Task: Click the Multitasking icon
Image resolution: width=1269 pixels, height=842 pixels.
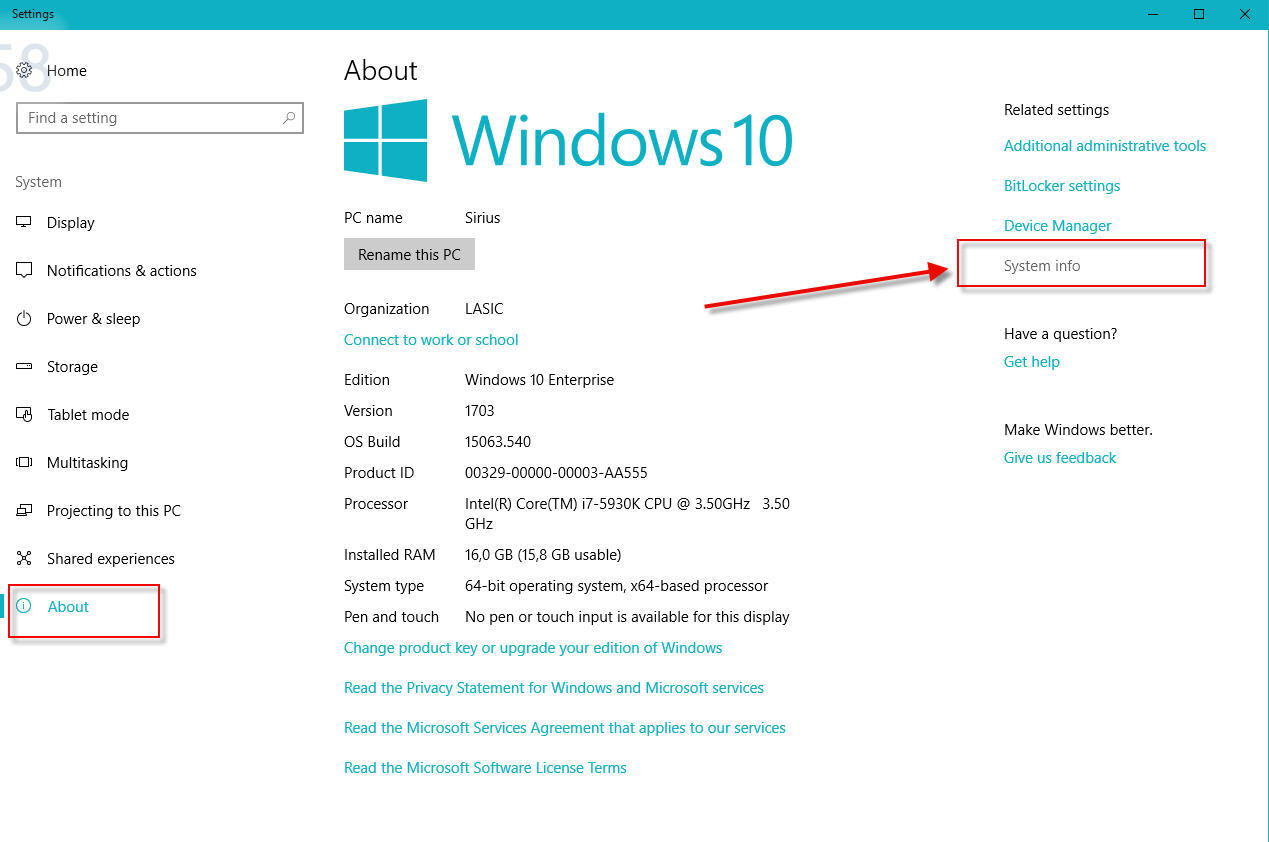Action: pos(25,463)
